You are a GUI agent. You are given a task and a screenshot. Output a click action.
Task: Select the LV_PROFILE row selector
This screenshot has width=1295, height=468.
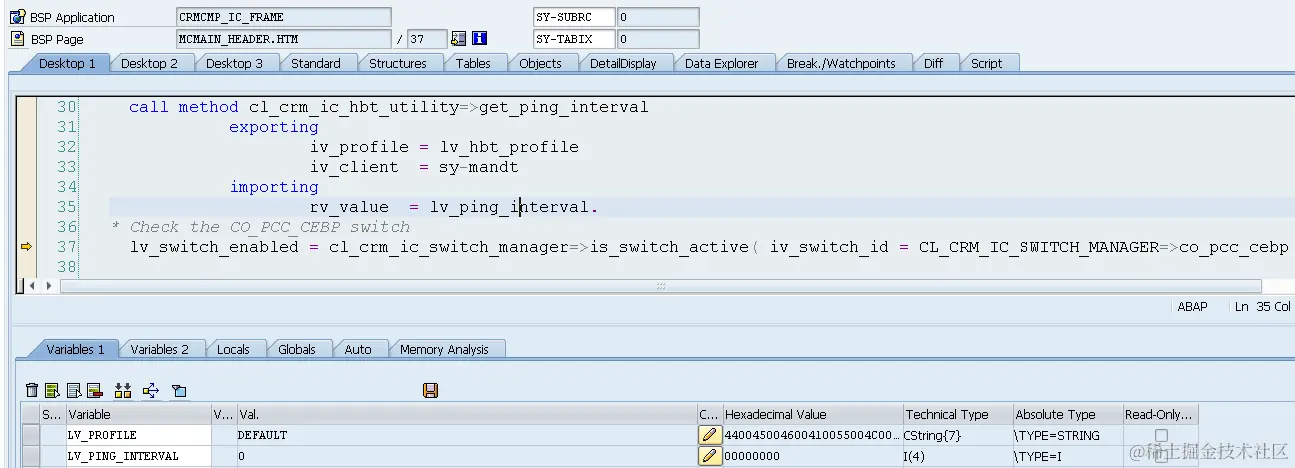pos(31,435)
